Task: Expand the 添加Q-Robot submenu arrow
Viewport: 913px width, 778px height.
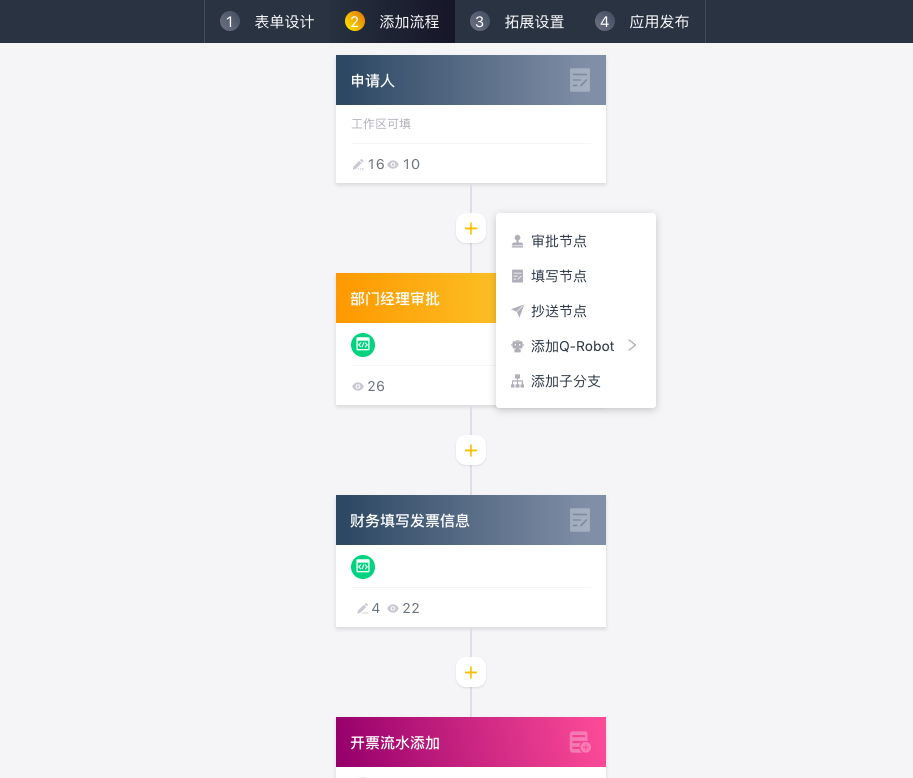Action: tap(632, 345)
